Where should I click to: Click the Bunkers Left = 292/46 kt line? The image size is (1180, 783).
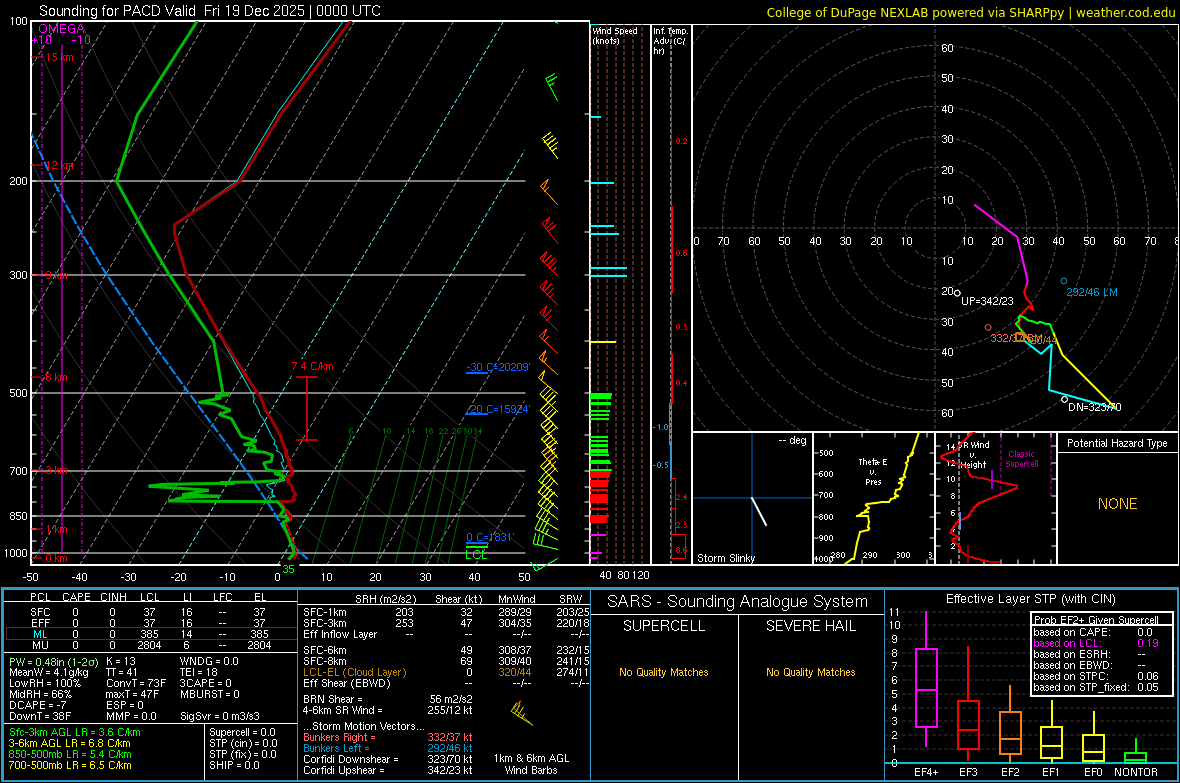[388, 748]
